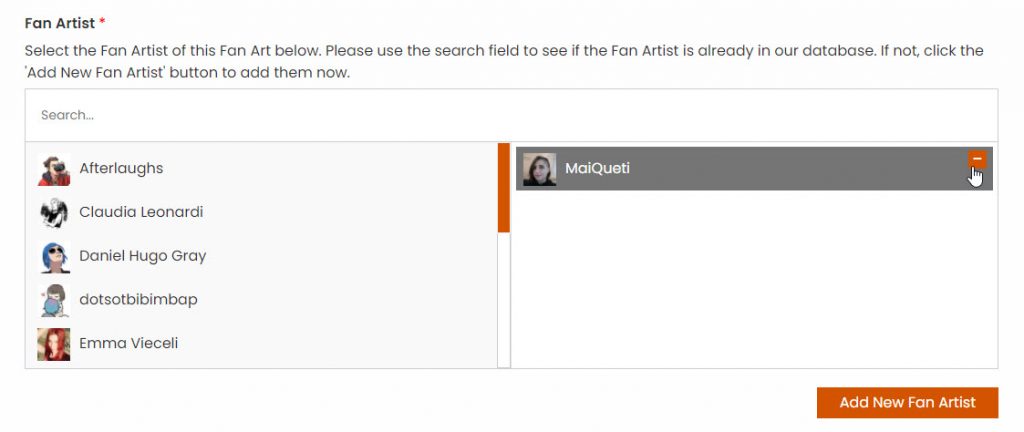The height and width of the screenshot is (432, 1024).
Task: Click the MaiQueti name in the selected panel
Action: [x=597, y=169]
